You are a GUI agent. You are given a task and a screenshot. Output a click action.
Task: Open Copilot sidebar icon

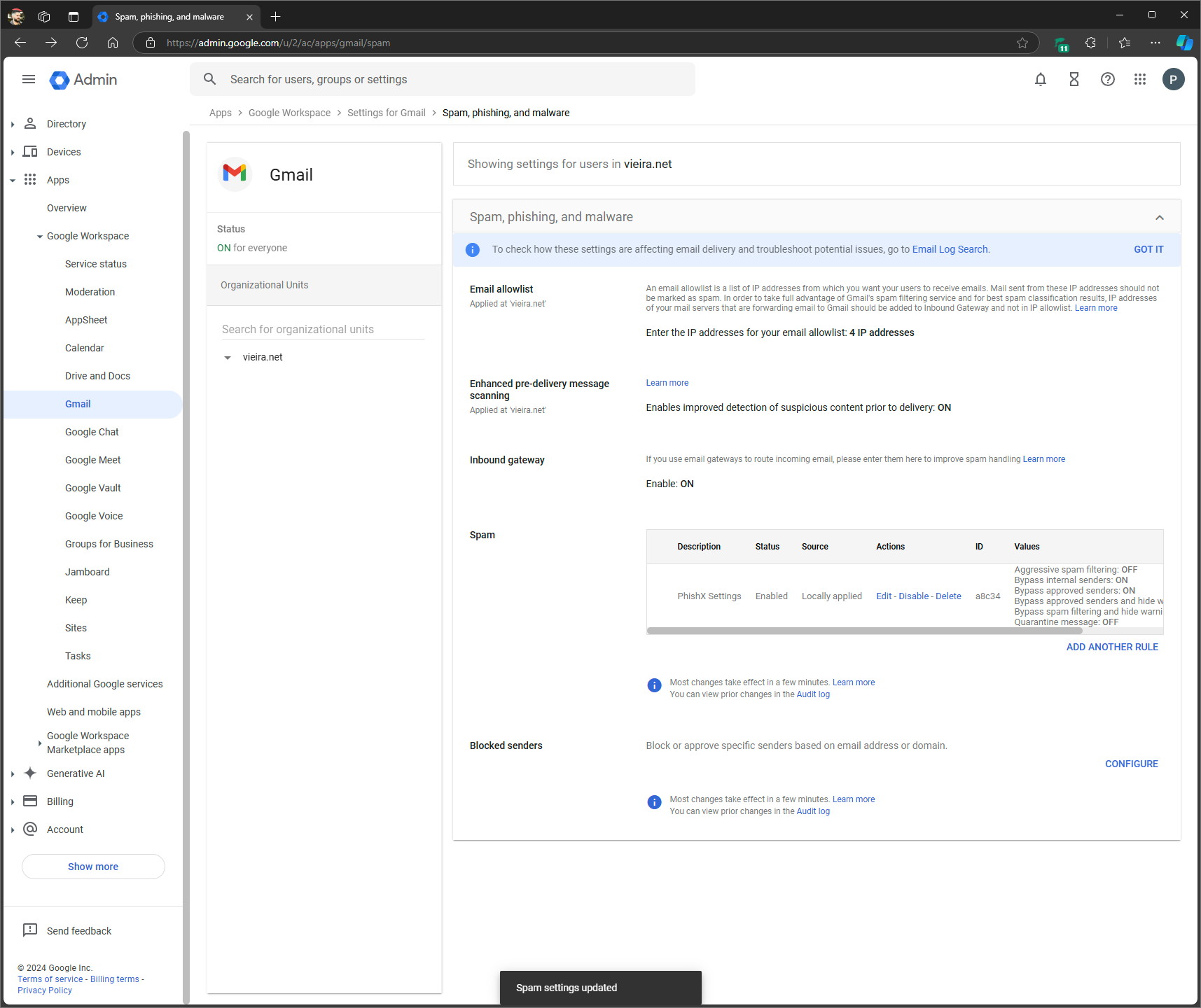click(x=1184, y=43)
